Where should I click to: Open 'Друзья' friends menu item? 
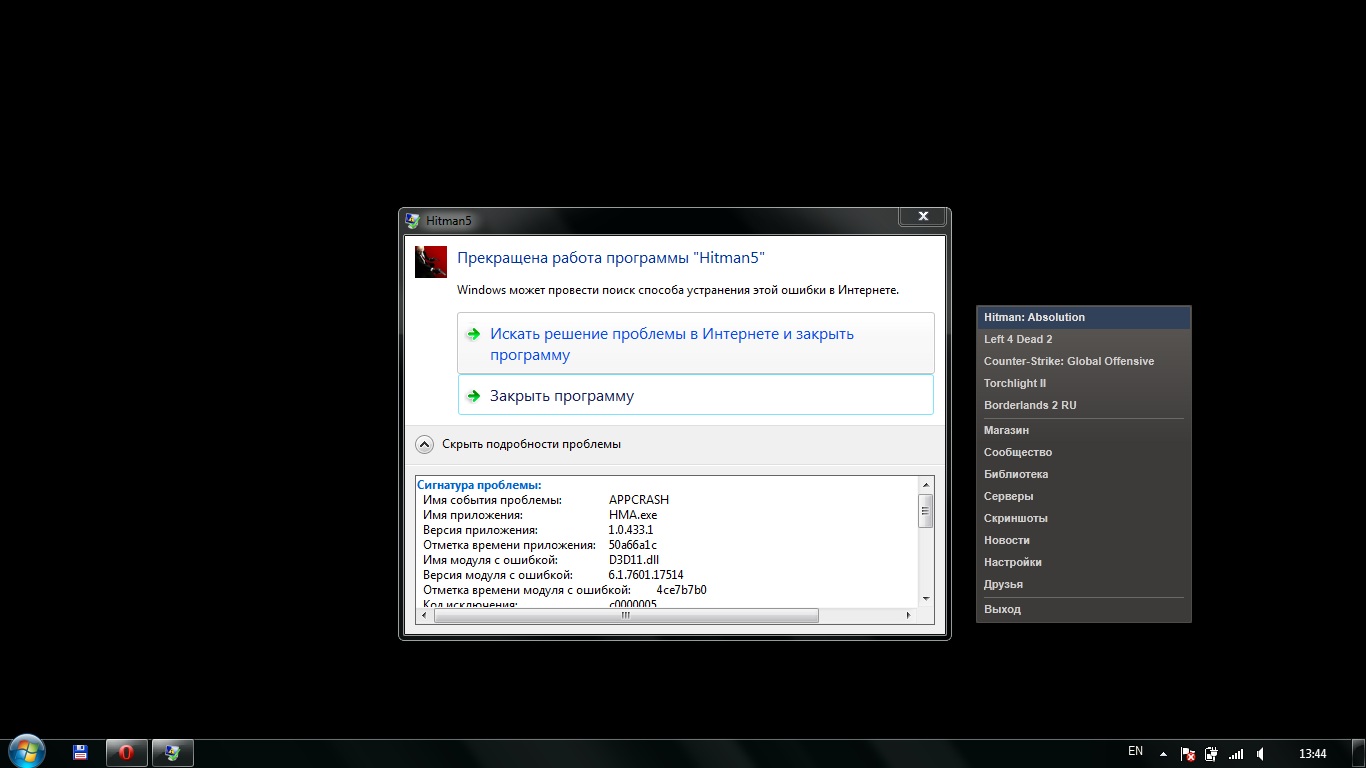coord(1084,584)
